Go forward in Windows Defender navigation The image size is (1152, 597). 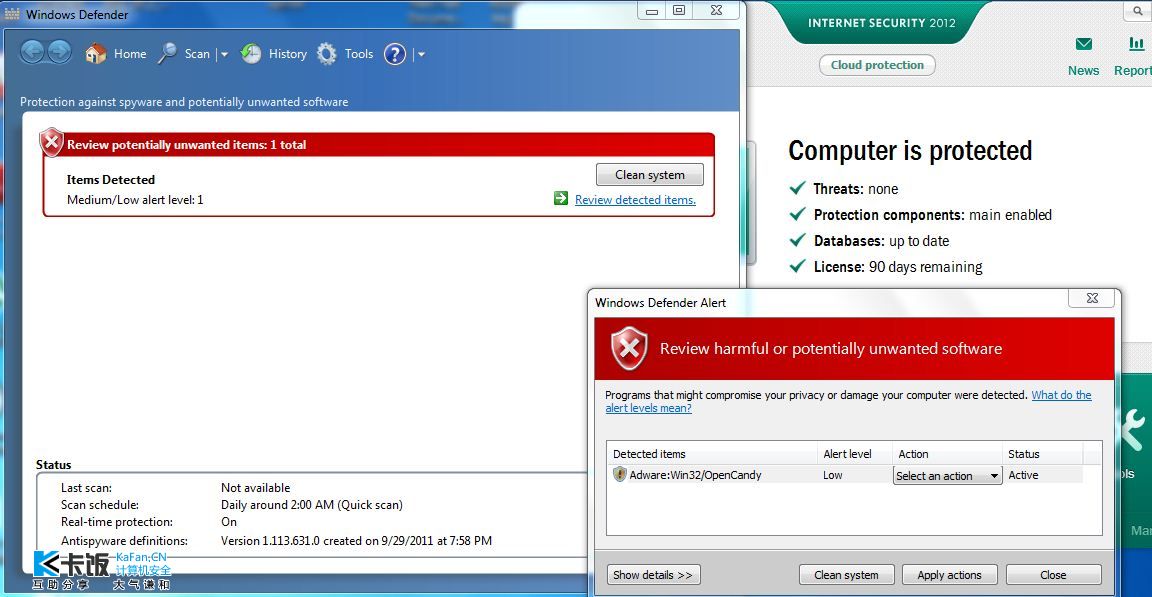click(x=60, y=52)
